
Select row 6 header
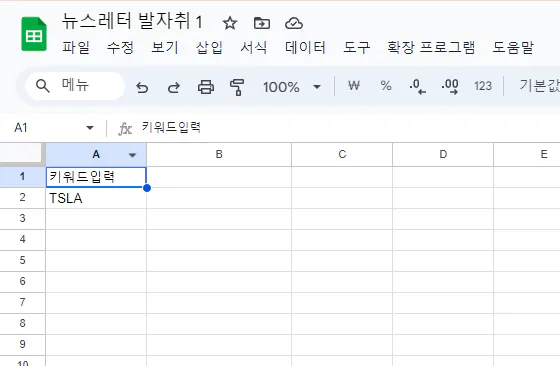click(22, 282)
